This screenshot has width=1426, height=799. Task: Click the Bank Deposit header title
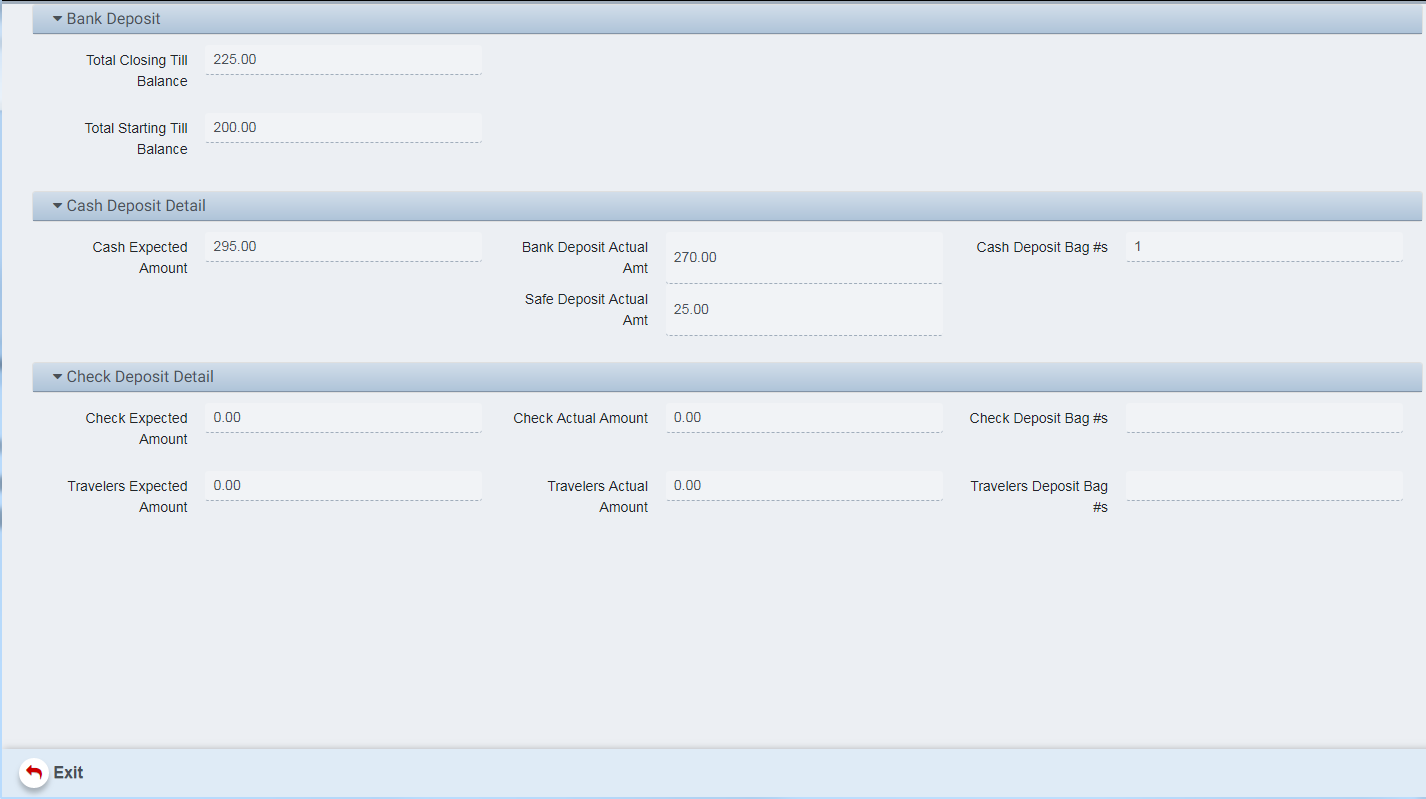click(x=113, y=19)
